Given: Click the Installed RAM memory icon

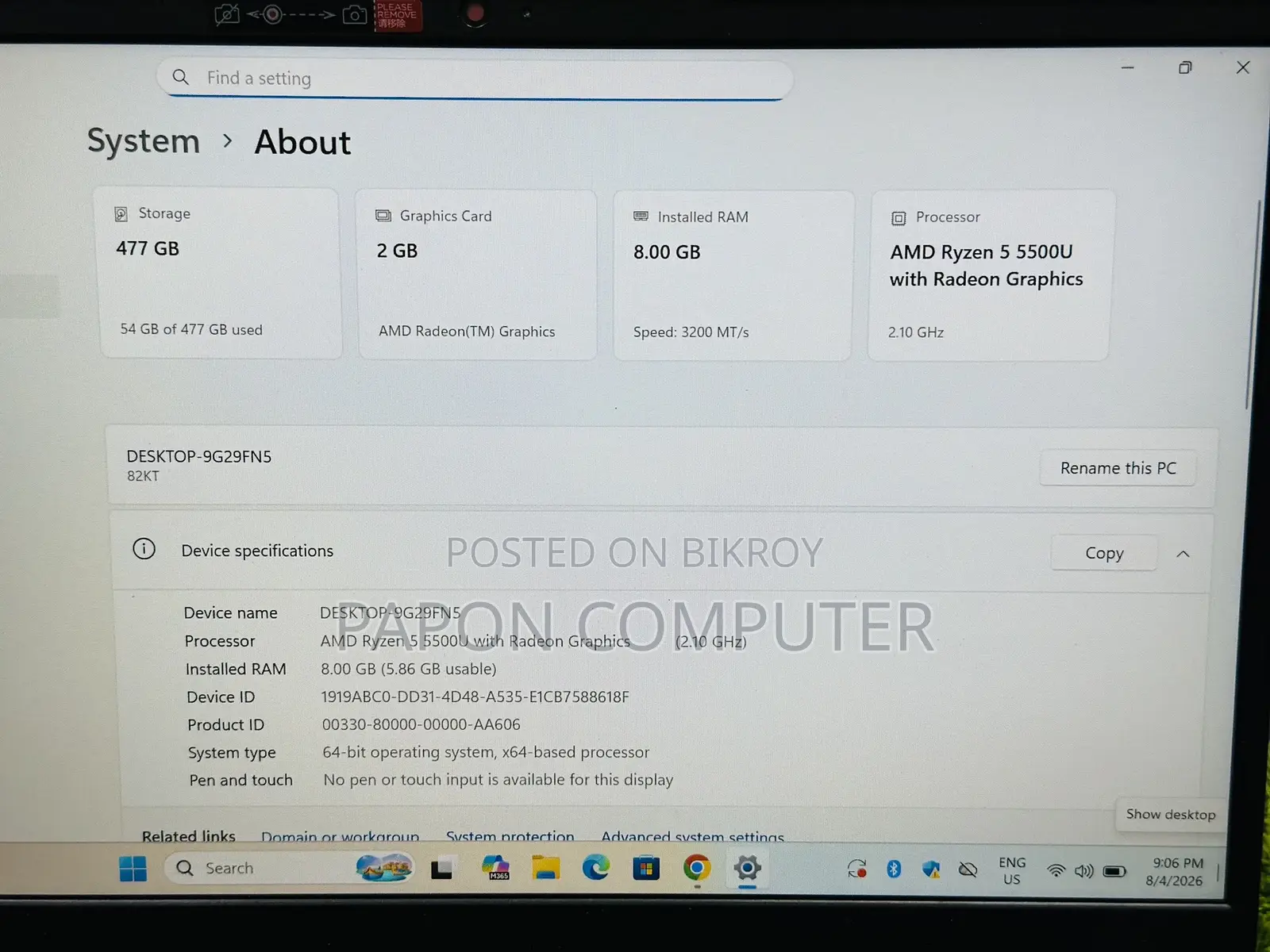Looking at the screenshot, I should coord(641,217).
